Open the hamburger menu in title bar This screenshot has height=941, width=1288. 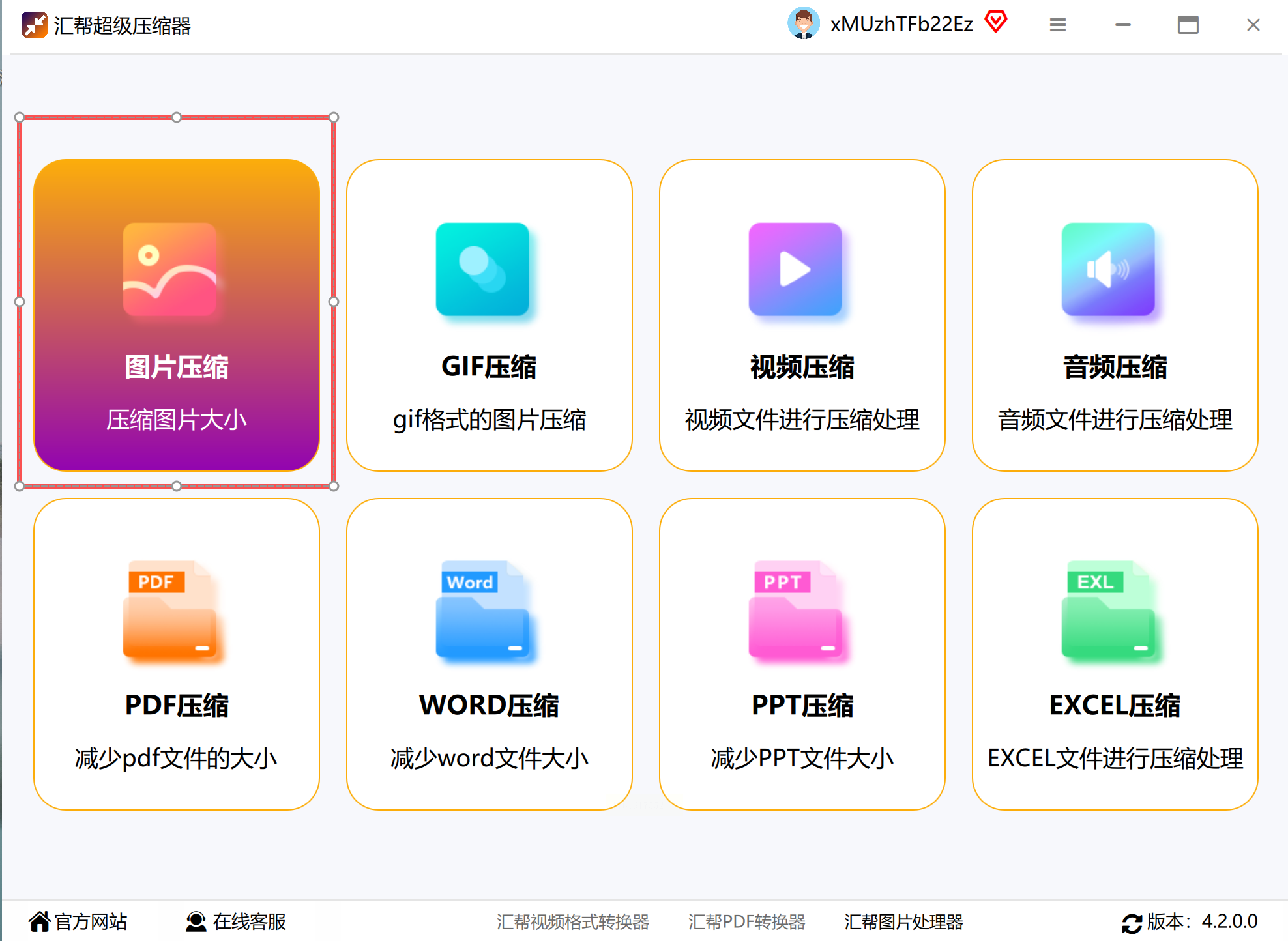(x=1057, y=25)
